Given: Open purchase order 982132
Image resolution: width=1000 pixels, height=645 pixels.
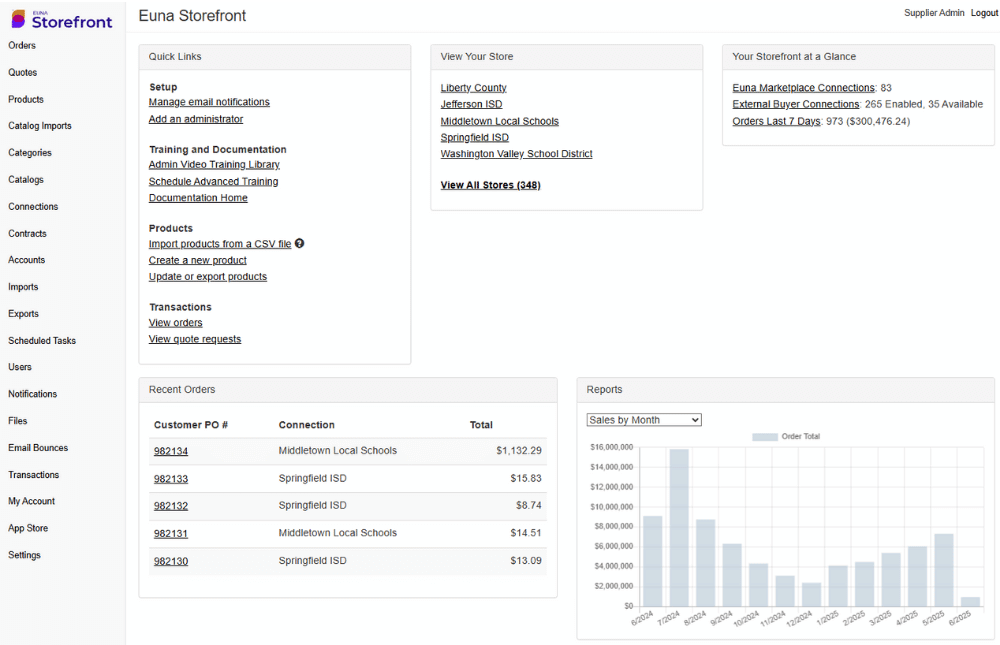Looking at the screenshot, I should [x=171, y=506].
